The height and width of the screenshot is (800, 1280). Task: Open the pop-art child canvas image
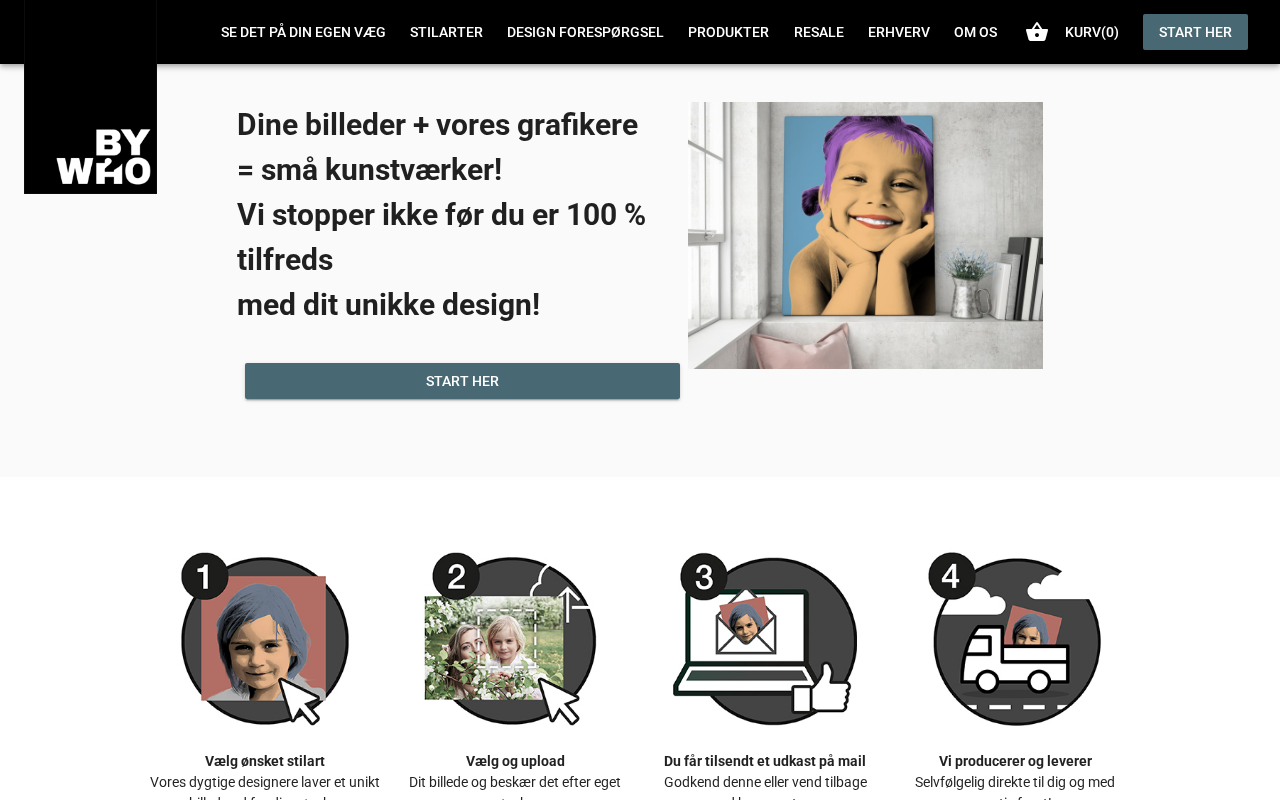coord(865,235)
